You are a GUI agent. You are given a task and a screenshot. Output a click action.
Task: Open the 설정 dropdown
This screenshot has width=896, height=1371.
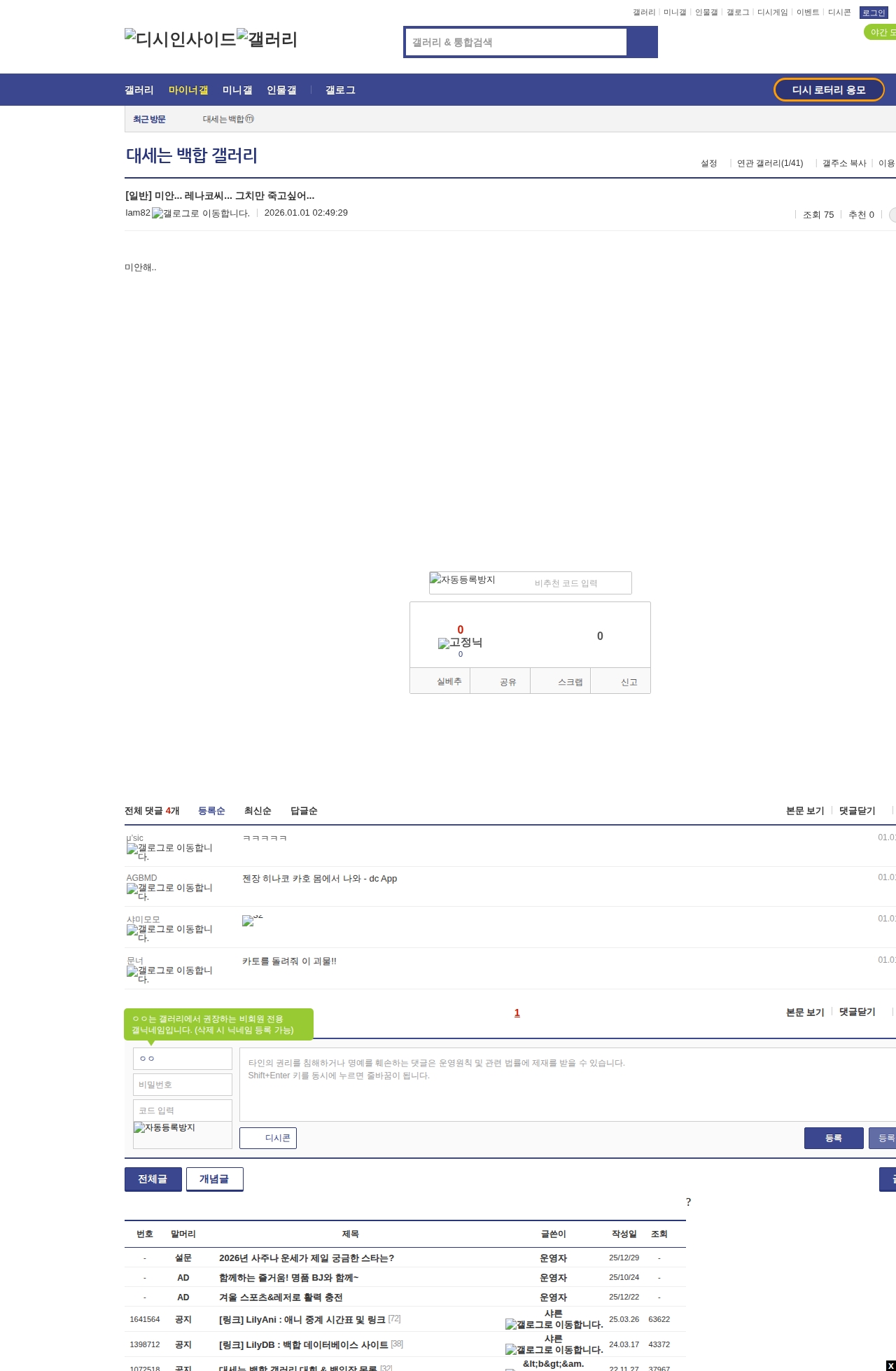709,163
